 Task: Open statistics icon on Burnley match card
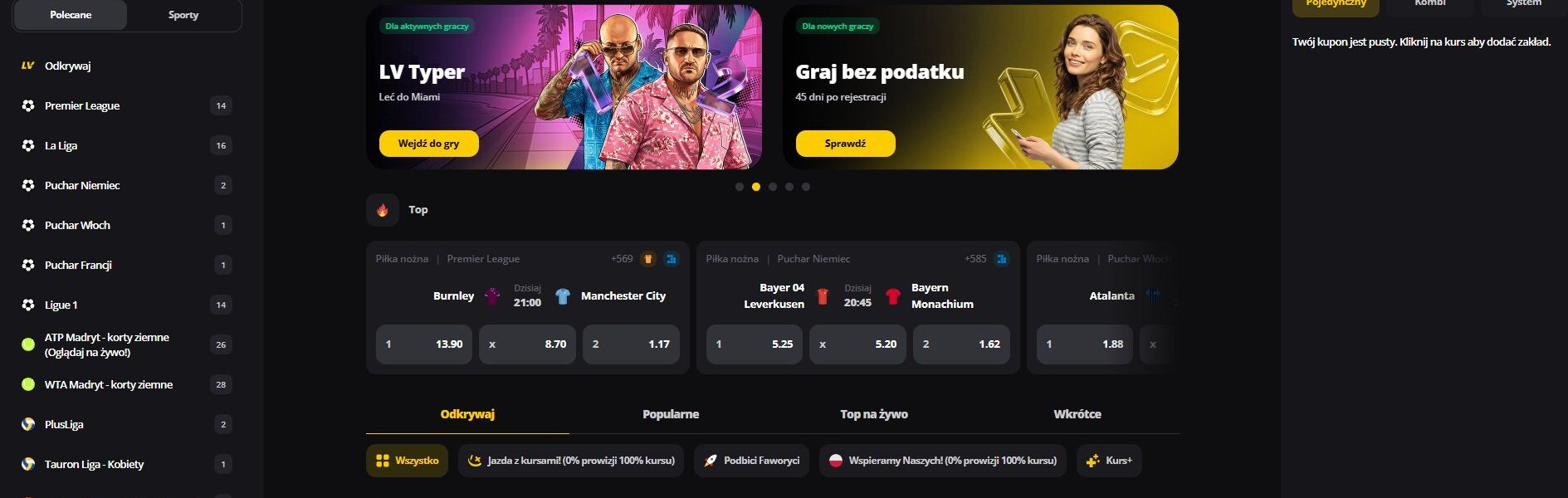672,259
